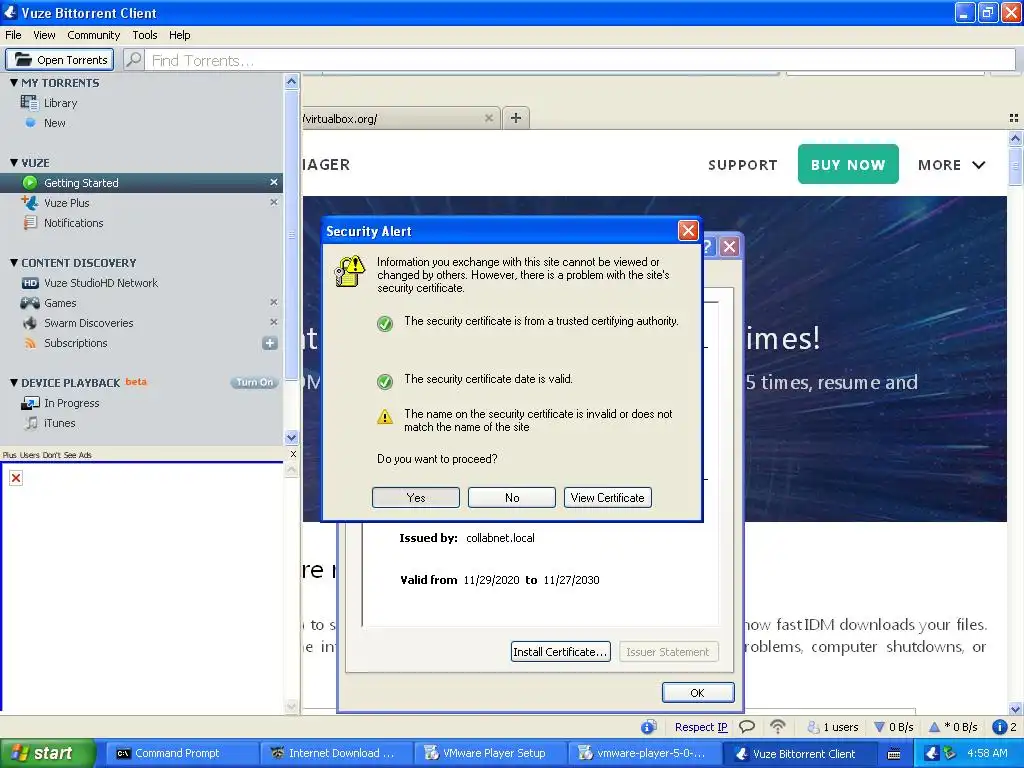
Task: Close the virtualbox.org tab
Action: tap(488, 118)
